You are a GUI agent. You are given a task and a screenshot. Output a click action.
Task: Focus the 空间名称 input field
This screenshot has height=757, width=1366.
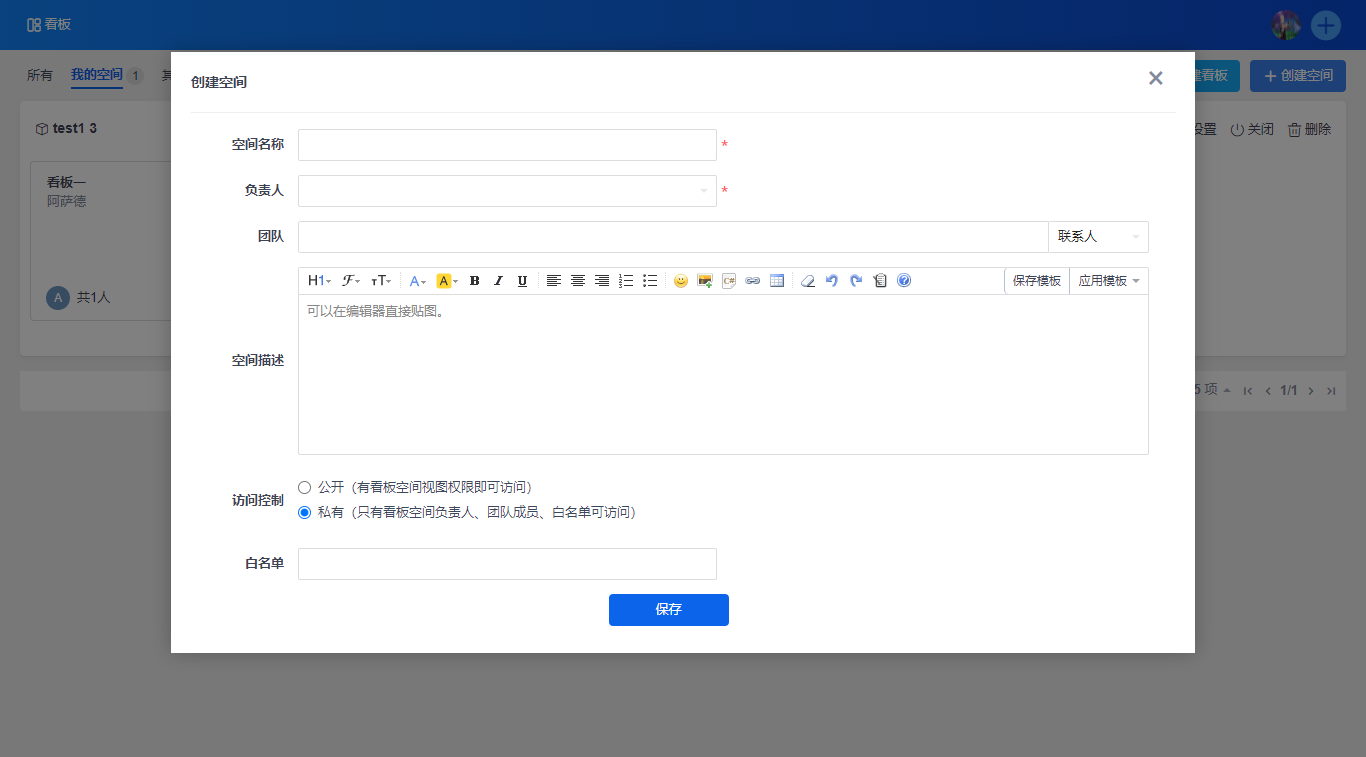pyautogui.click(x=507, y=145)
